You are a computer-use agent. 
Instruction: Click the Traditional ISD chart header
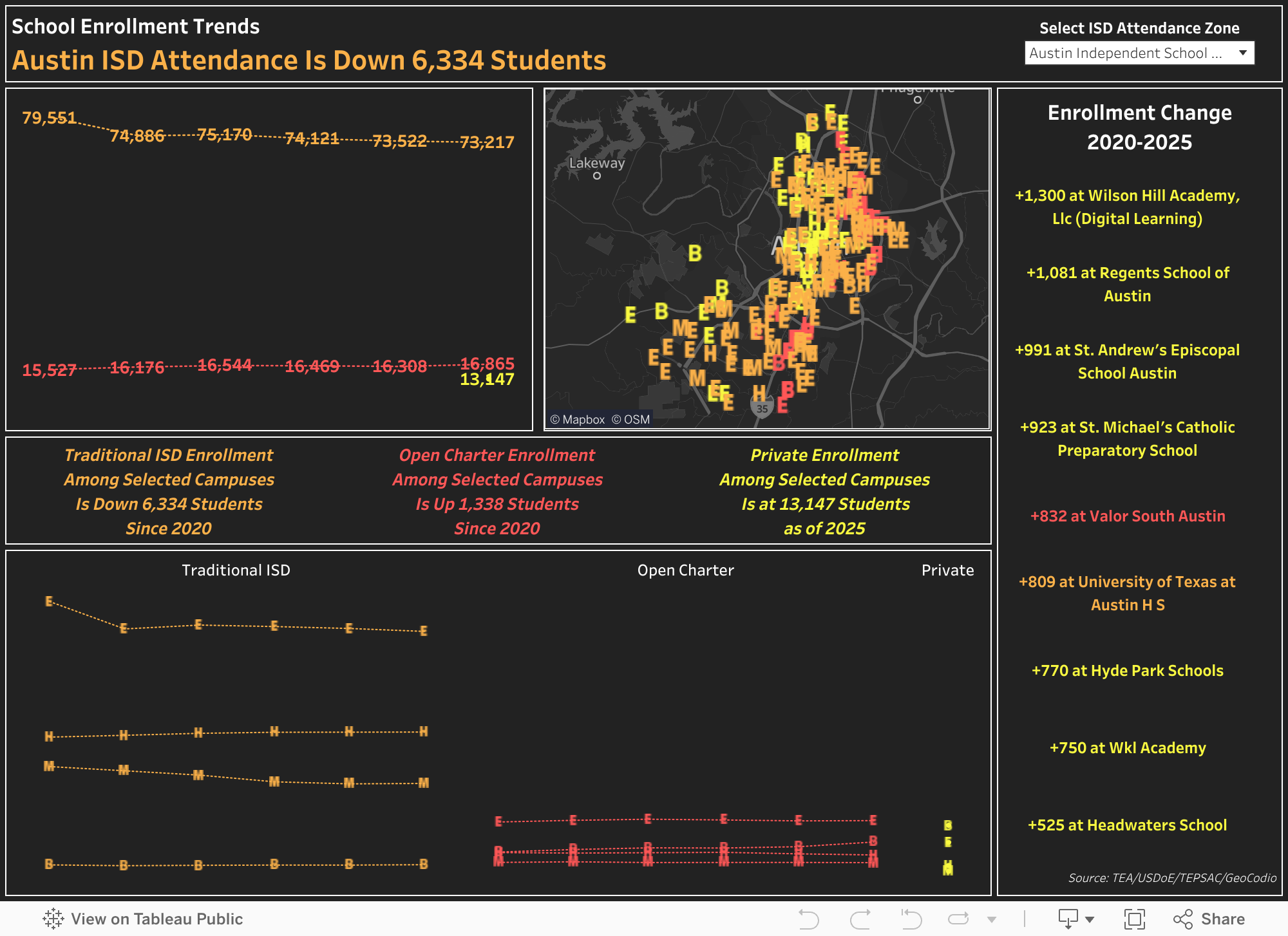tap(236, 570)
